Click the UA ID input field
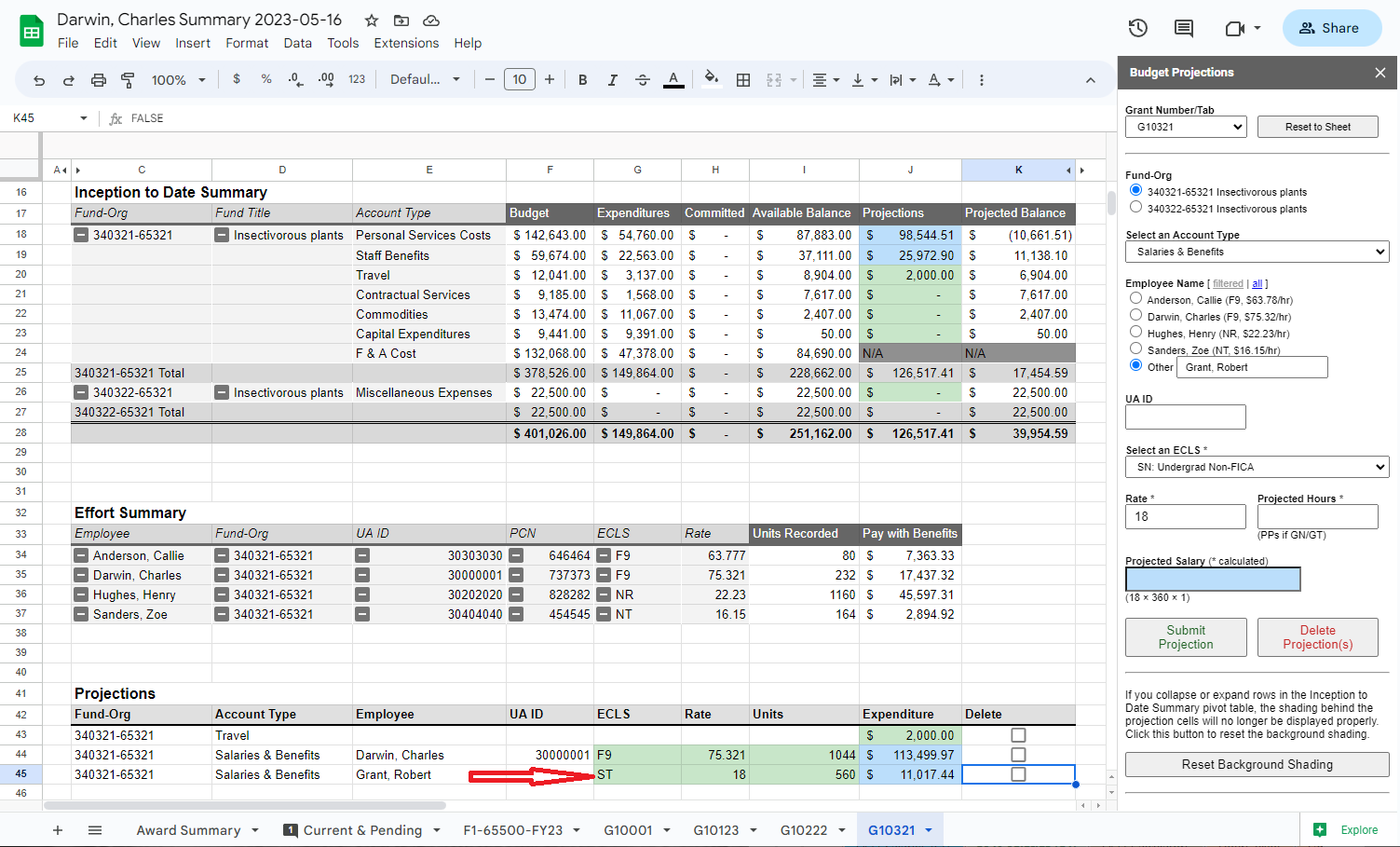This screenshot has height=847, width=1400. point(1185,417)
